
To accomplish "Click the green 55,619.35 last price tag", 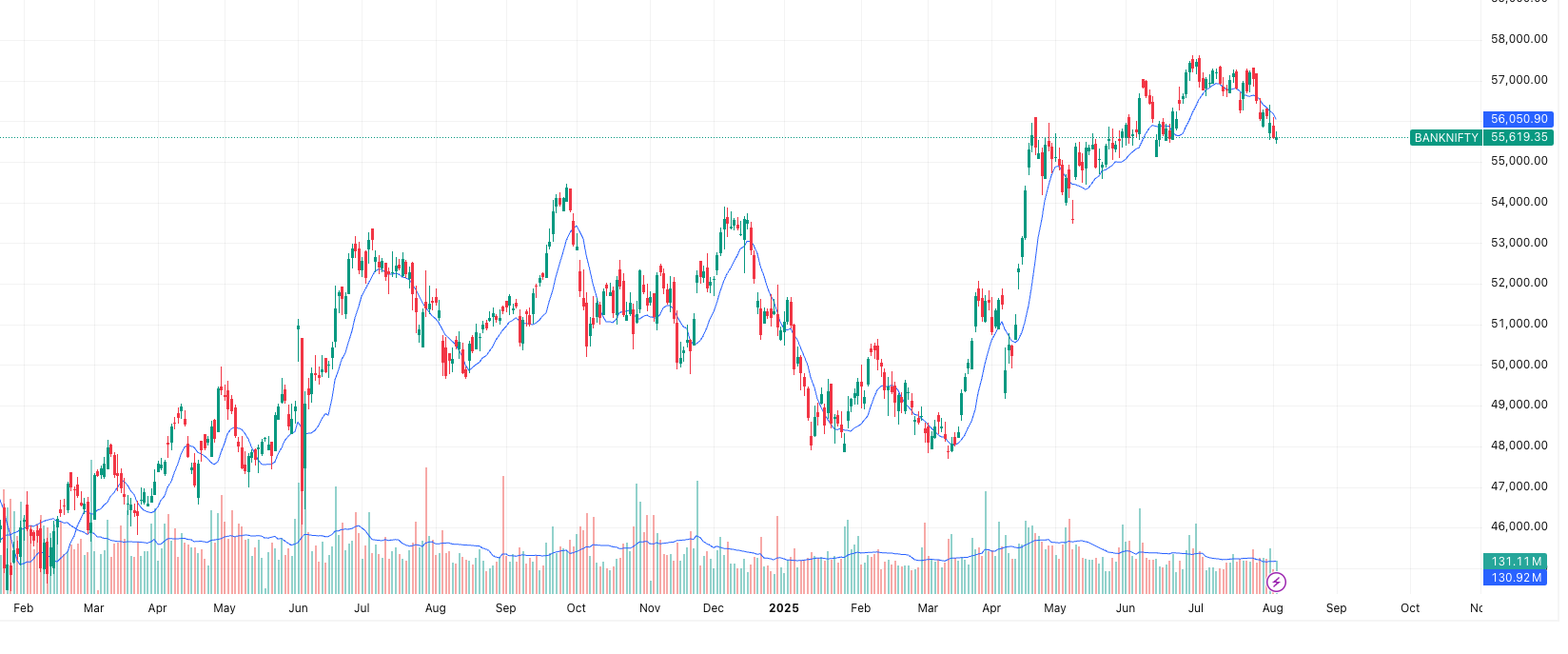I will [1519, 138].
